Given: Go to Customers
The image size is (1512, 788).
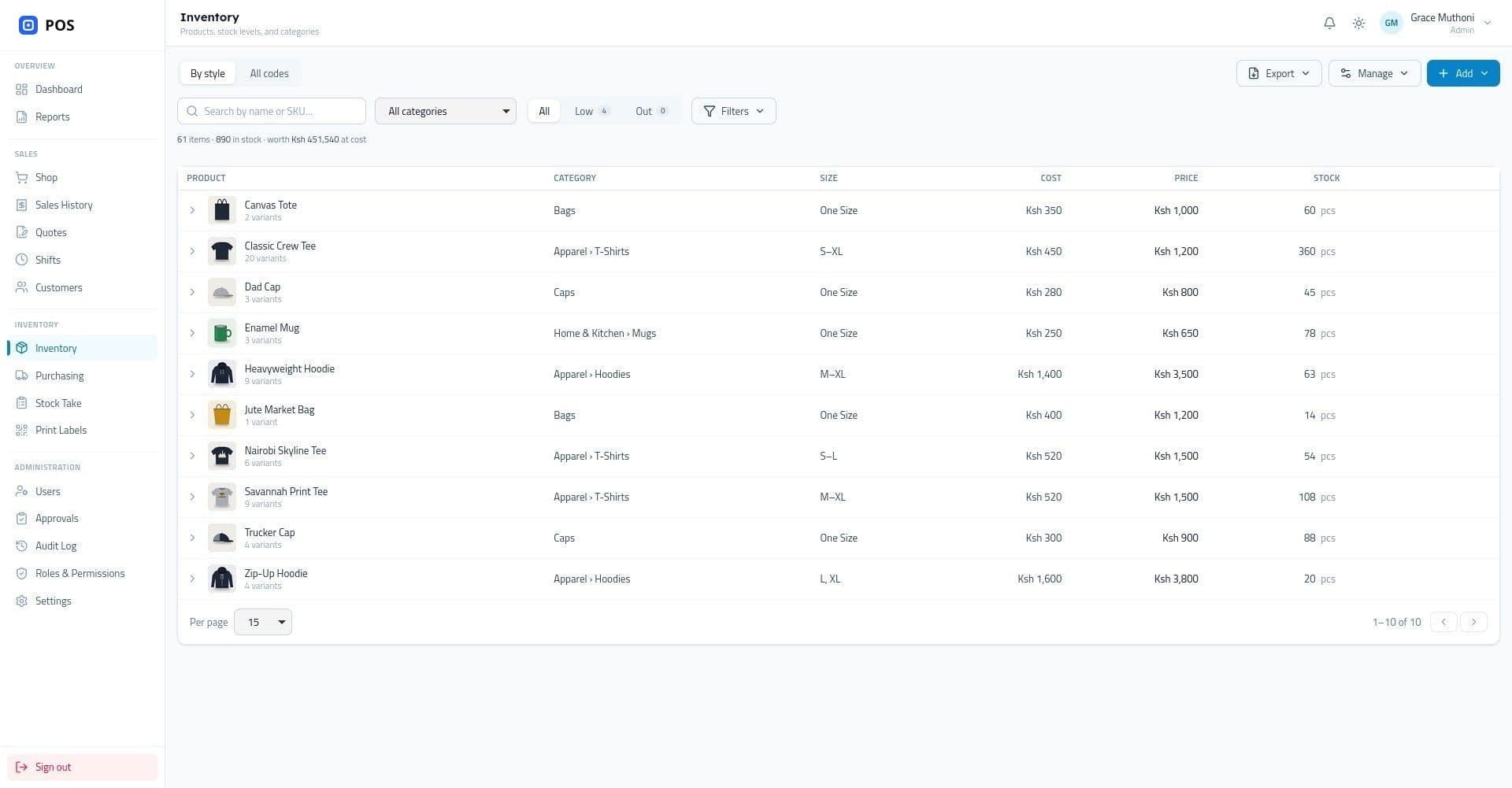Looking at the screenshot, I should click(x=82, y=288).
